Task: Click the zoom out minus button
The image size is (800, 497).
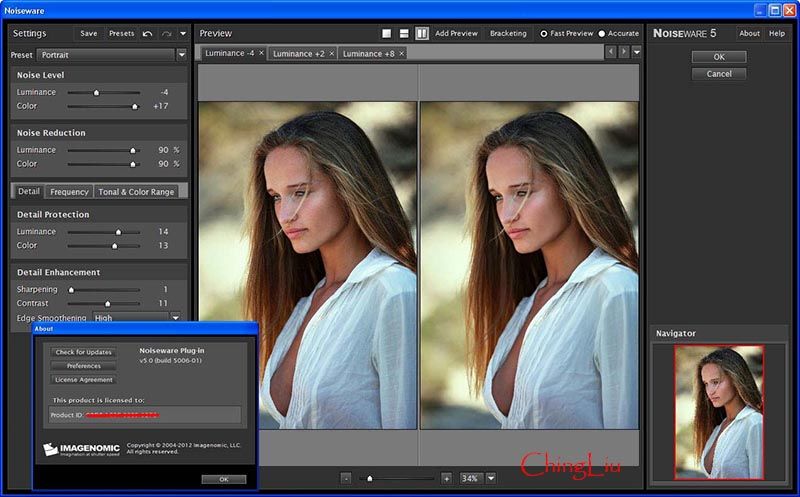Action: (x=345, y=478)
